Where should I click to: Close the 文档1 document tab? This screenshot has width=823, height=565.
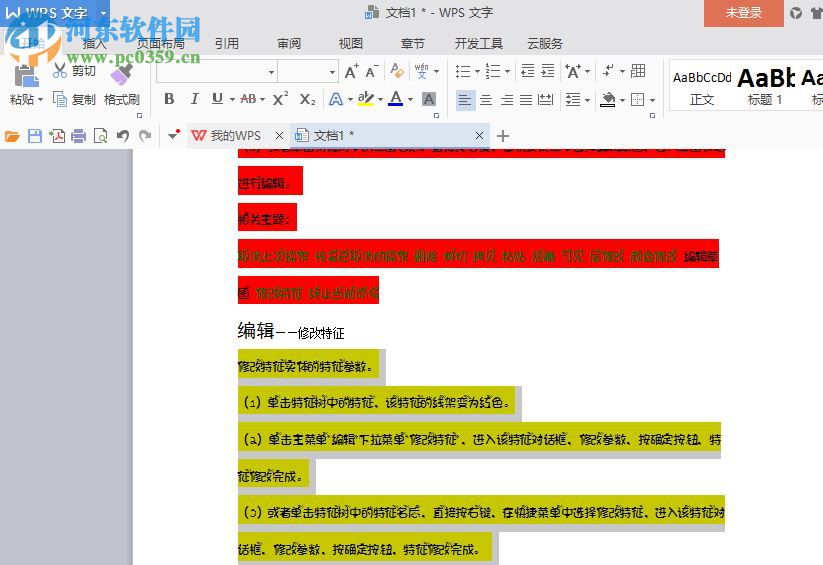click(x=479, y=135)
